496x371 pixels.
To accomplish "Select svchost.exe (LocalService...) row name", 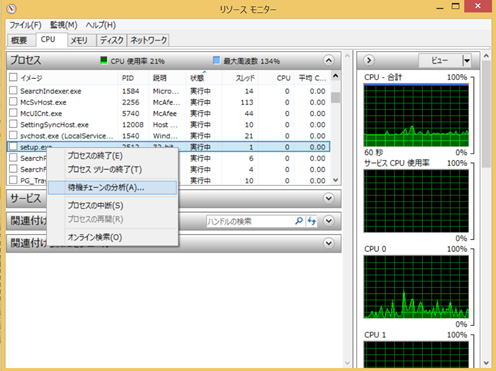I will tap(67, 136).
